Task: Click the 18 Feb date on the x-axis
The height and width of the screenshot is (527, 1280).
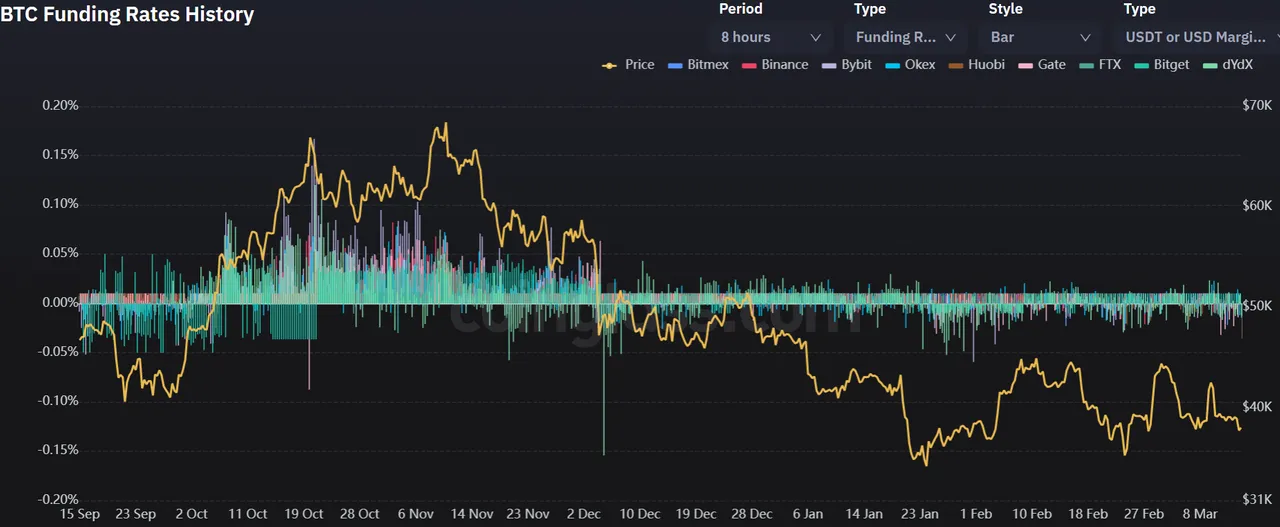Action: click(1088, 514)
